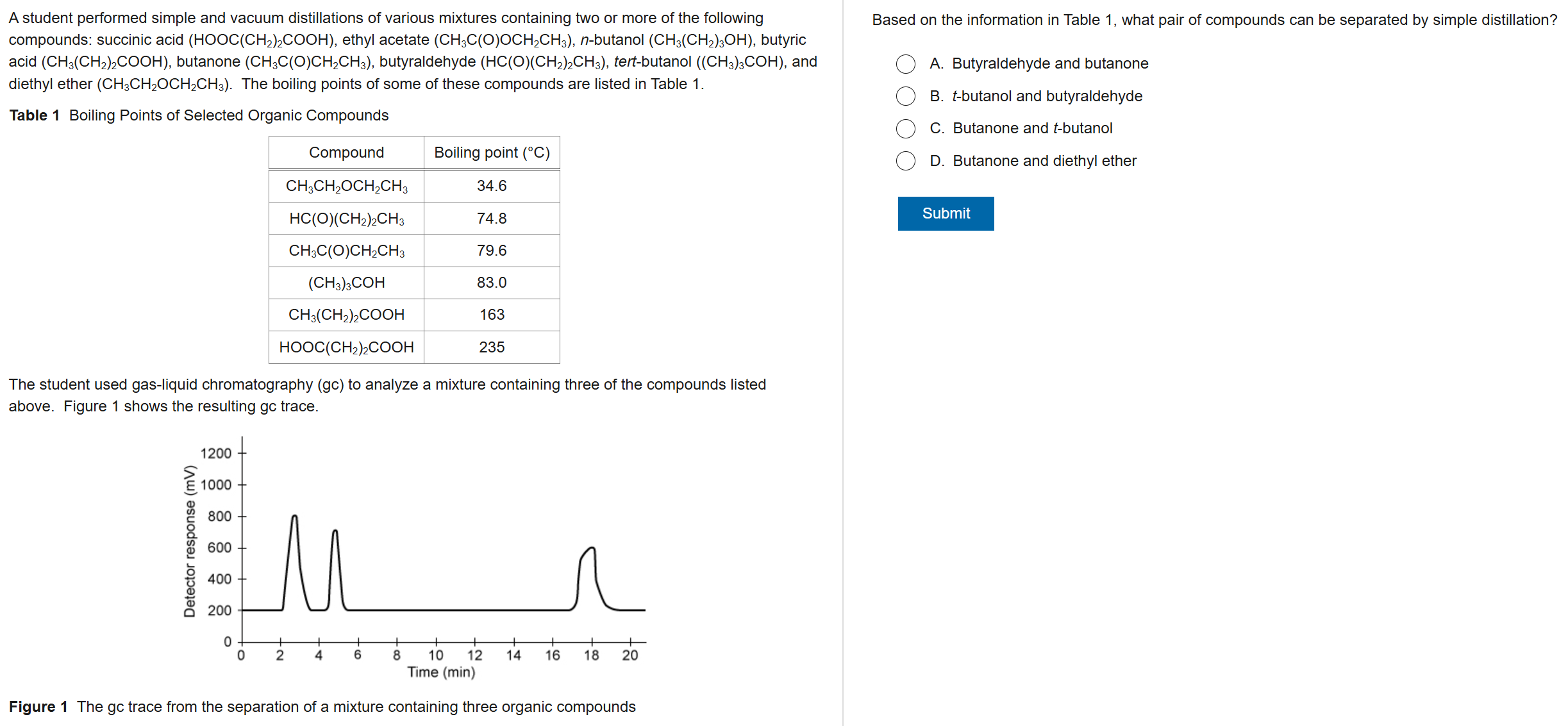Click the 235 boiling point cell
The image size is (1568, 726).
point(492,347)
